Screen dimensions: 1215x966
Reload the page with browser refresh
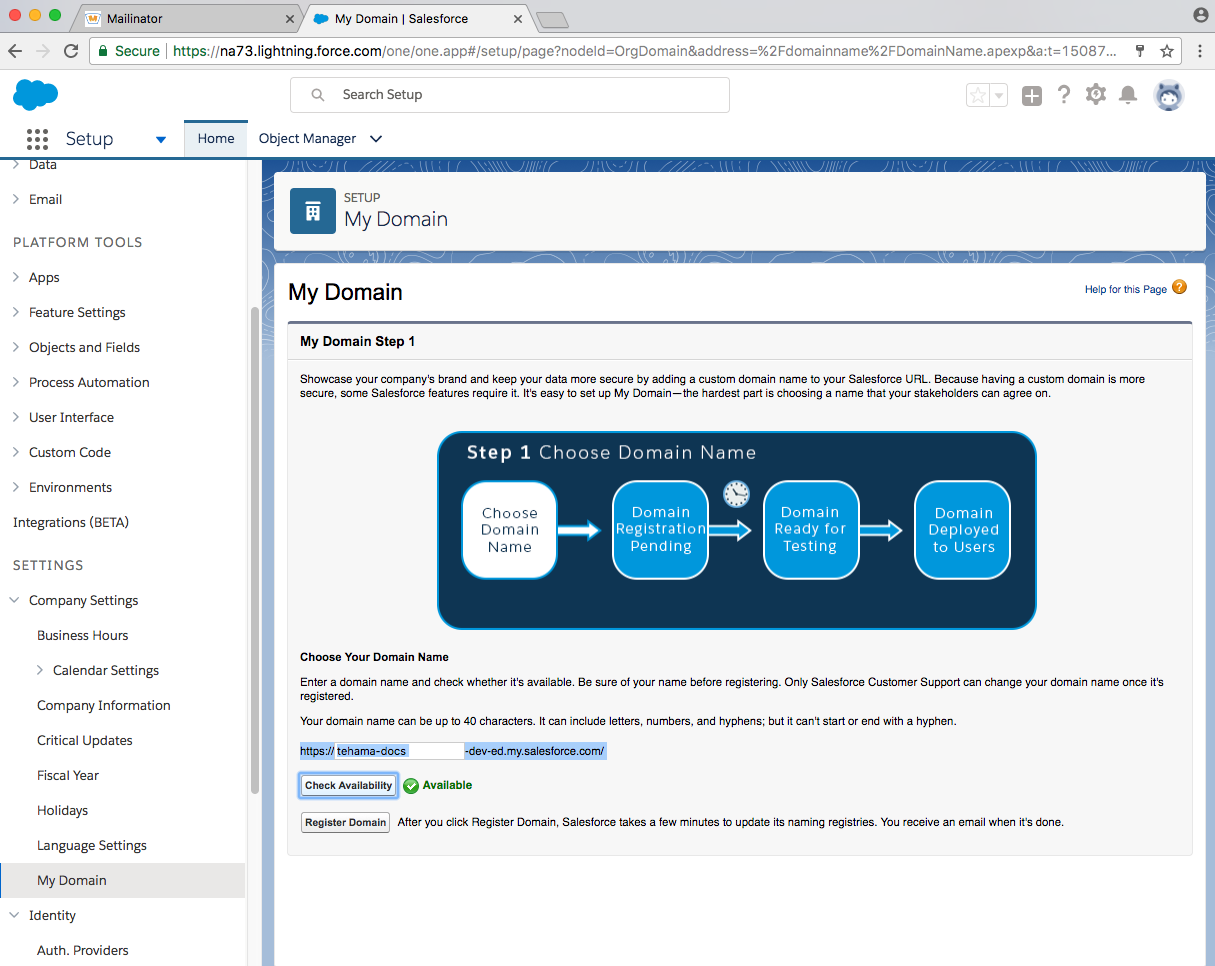point(71,51)
